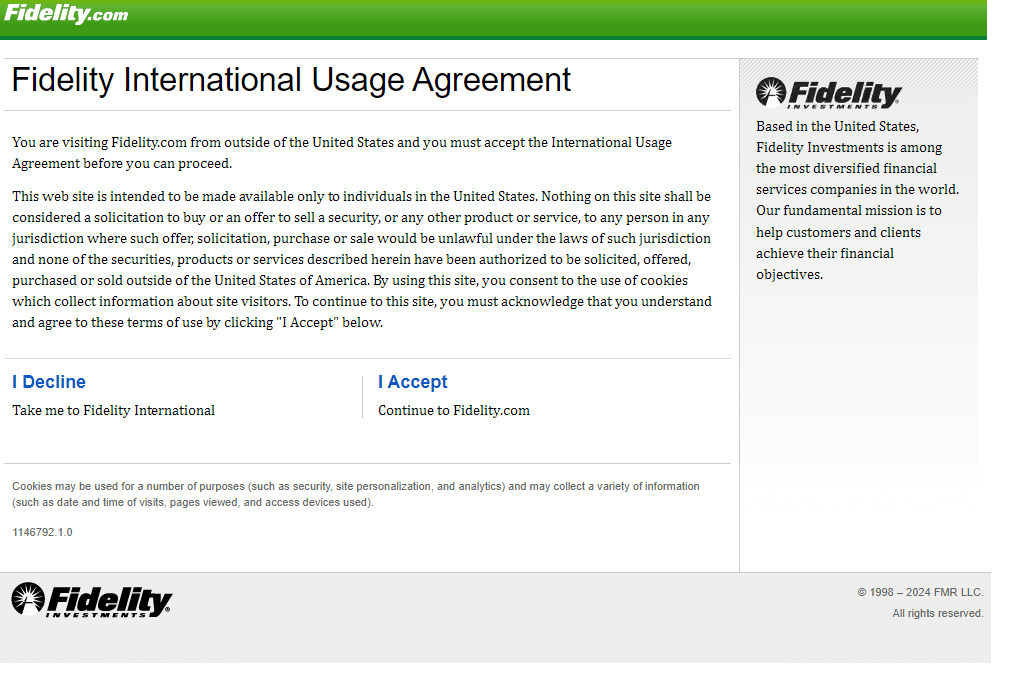
Task: Click the Fidelity Investments logo in sidebar
Action: click(829, 93)
